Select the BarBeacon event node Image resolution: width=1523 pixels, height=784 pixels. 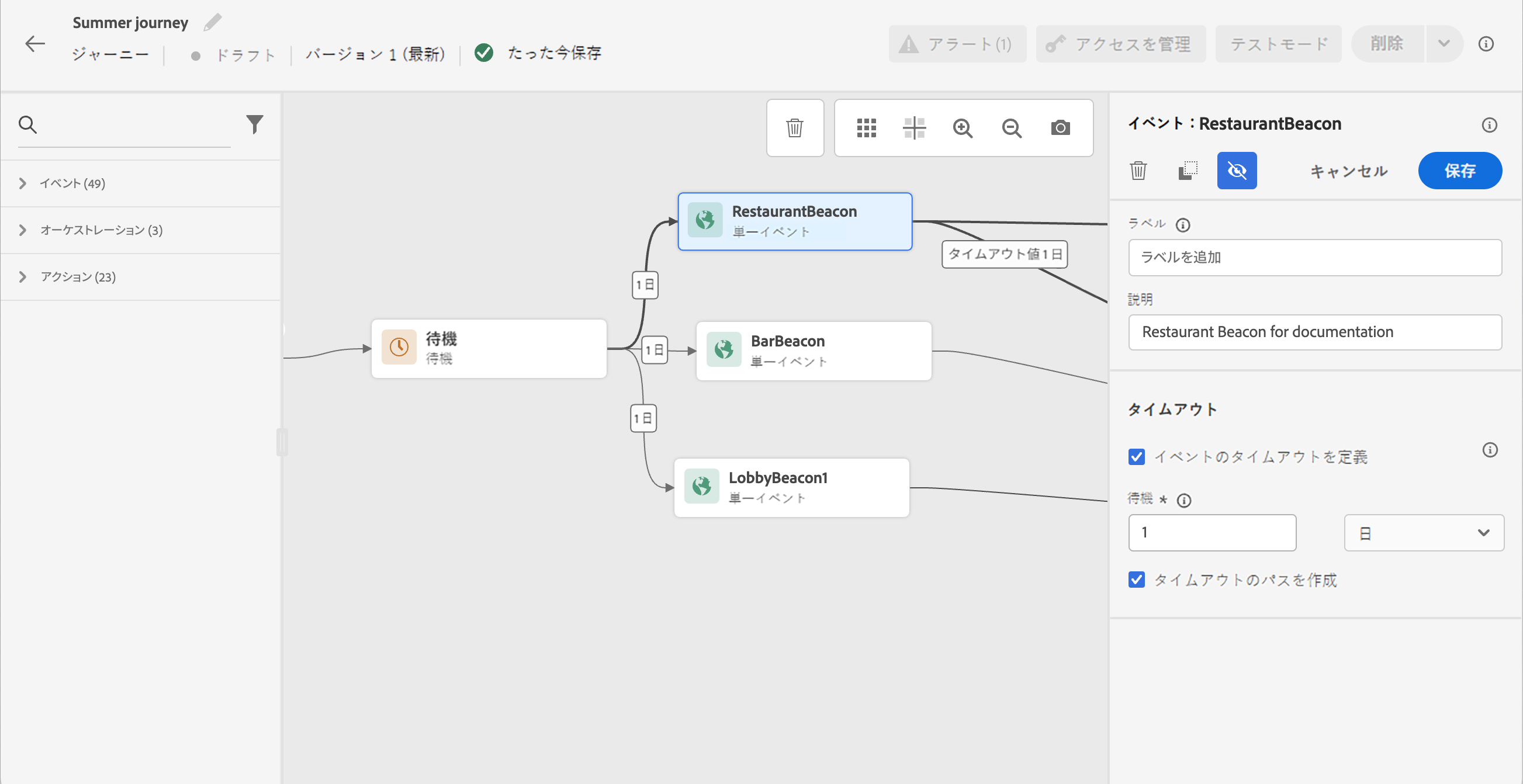814,351
